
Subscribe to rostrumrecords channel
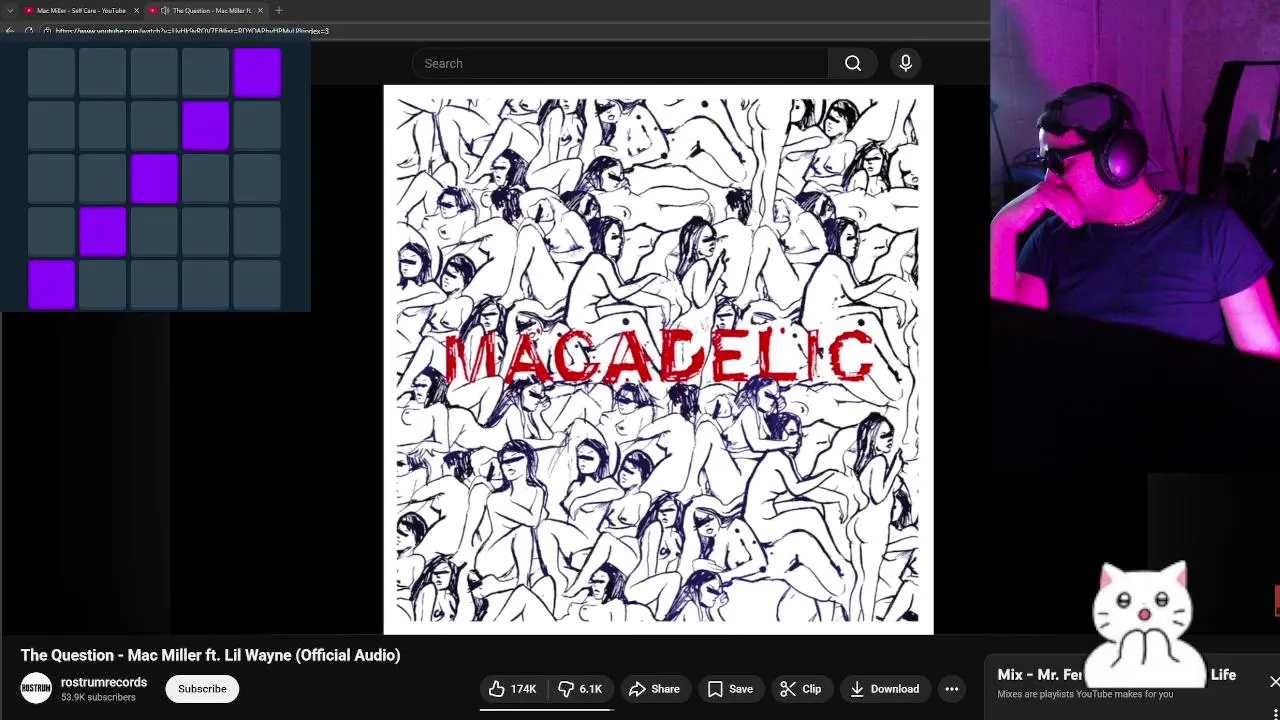pos(202,689)
